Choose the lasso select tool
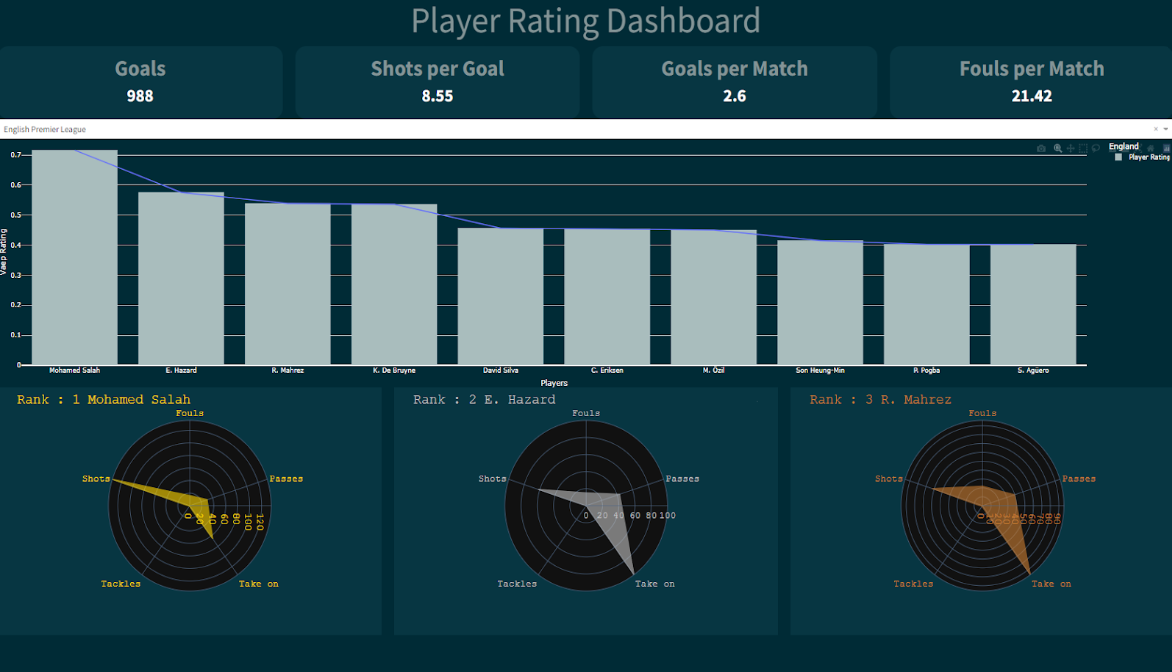 coord(1096,148)
